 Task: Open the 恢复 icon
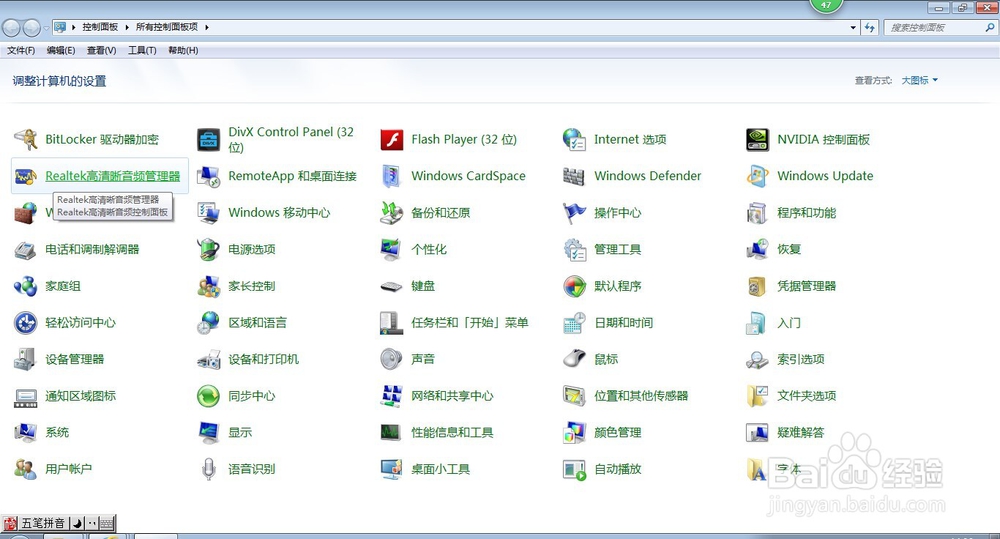758,249
